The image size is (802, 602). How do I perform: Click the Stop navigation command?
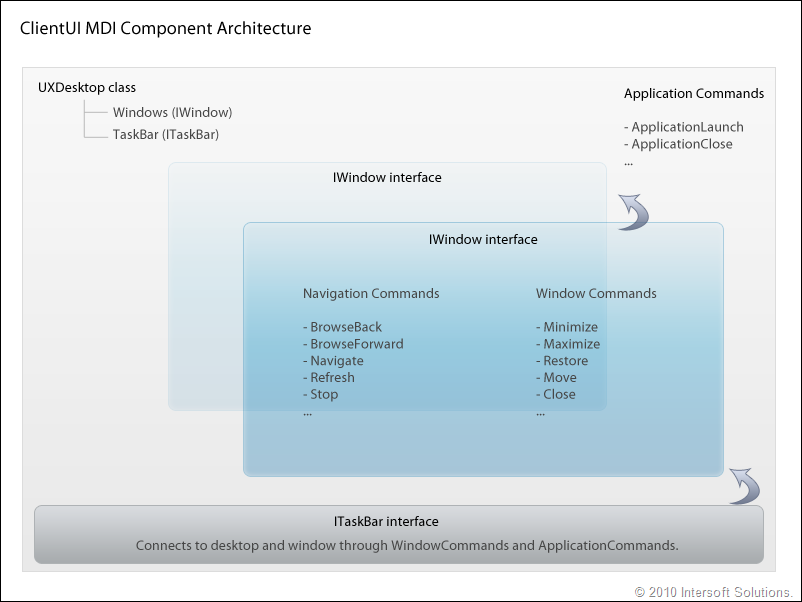click(x=320, y=394)
